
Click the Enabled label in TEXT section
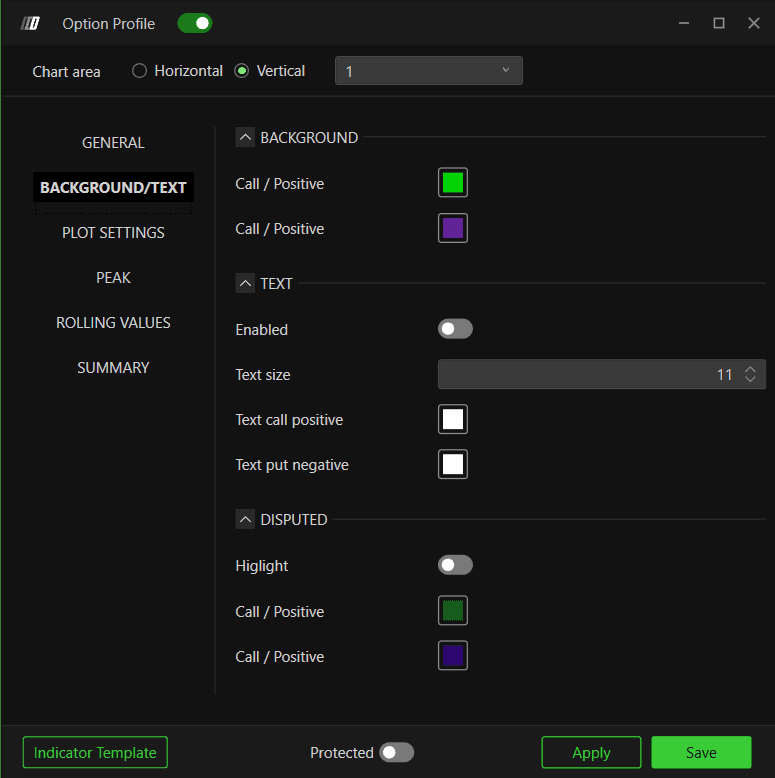[x=261, y=330]
